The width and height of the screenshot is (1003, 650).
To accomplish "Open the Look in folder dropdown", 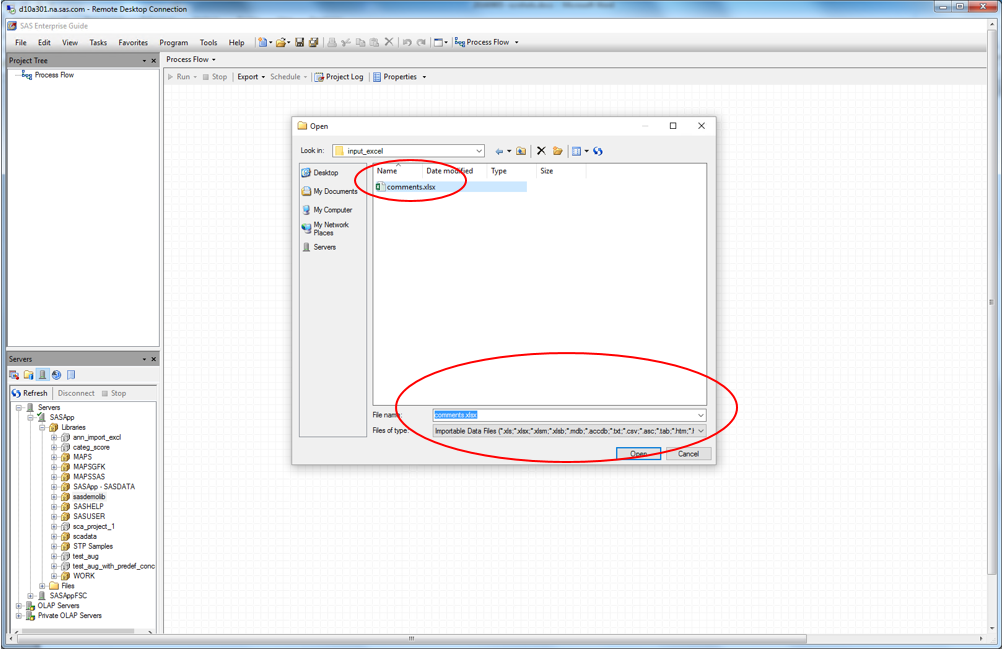I will pos(478,151).
